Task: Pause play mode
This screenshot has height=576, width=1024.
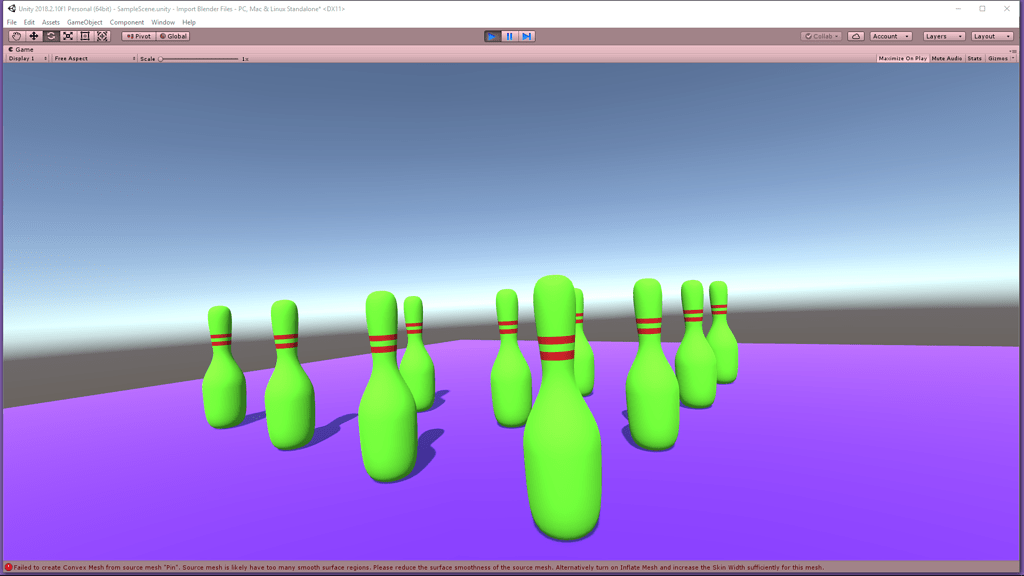Action: (510, 35)
